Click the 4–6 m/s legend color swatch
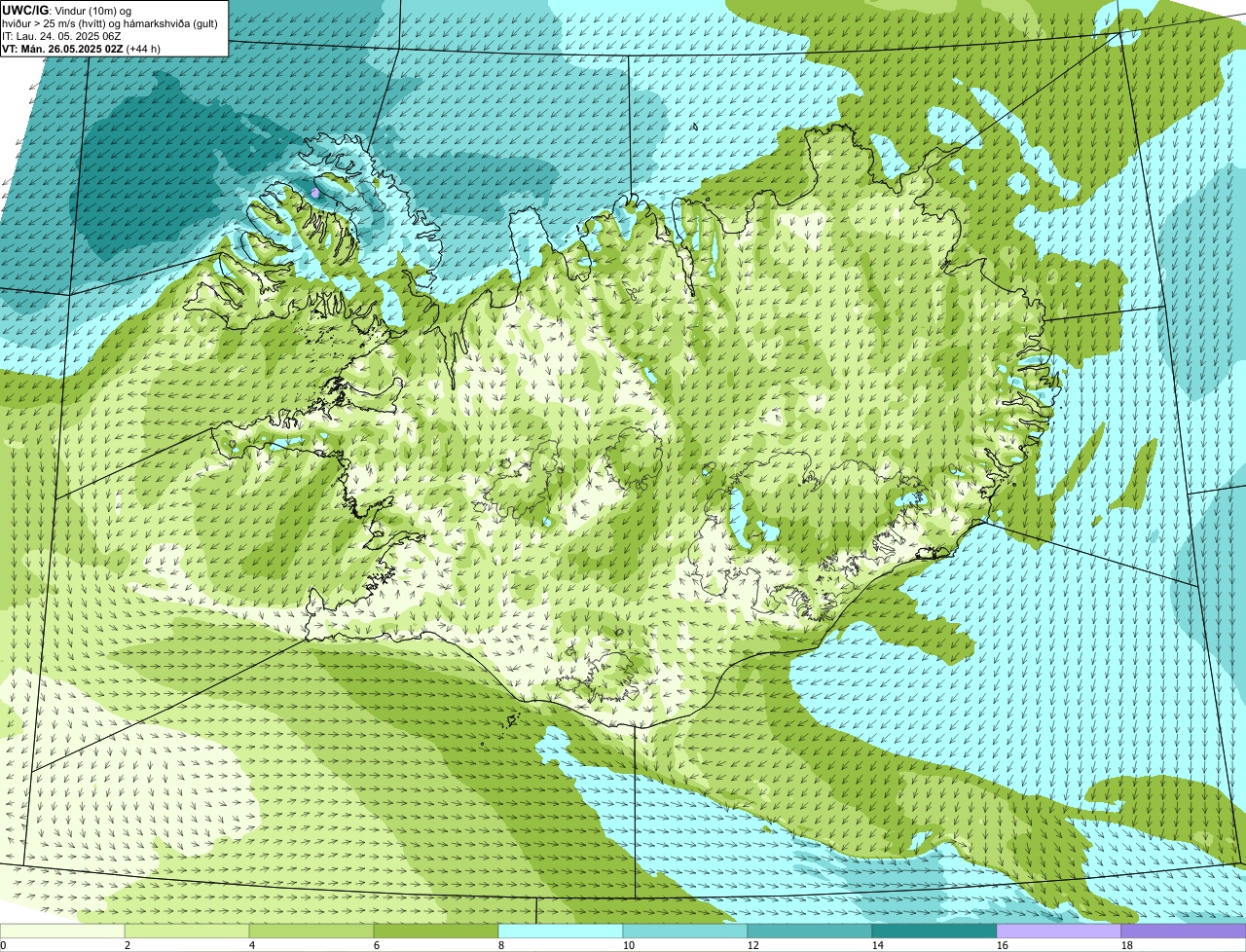This screenshot has height=952, width=1246. [x=311, y=931]
